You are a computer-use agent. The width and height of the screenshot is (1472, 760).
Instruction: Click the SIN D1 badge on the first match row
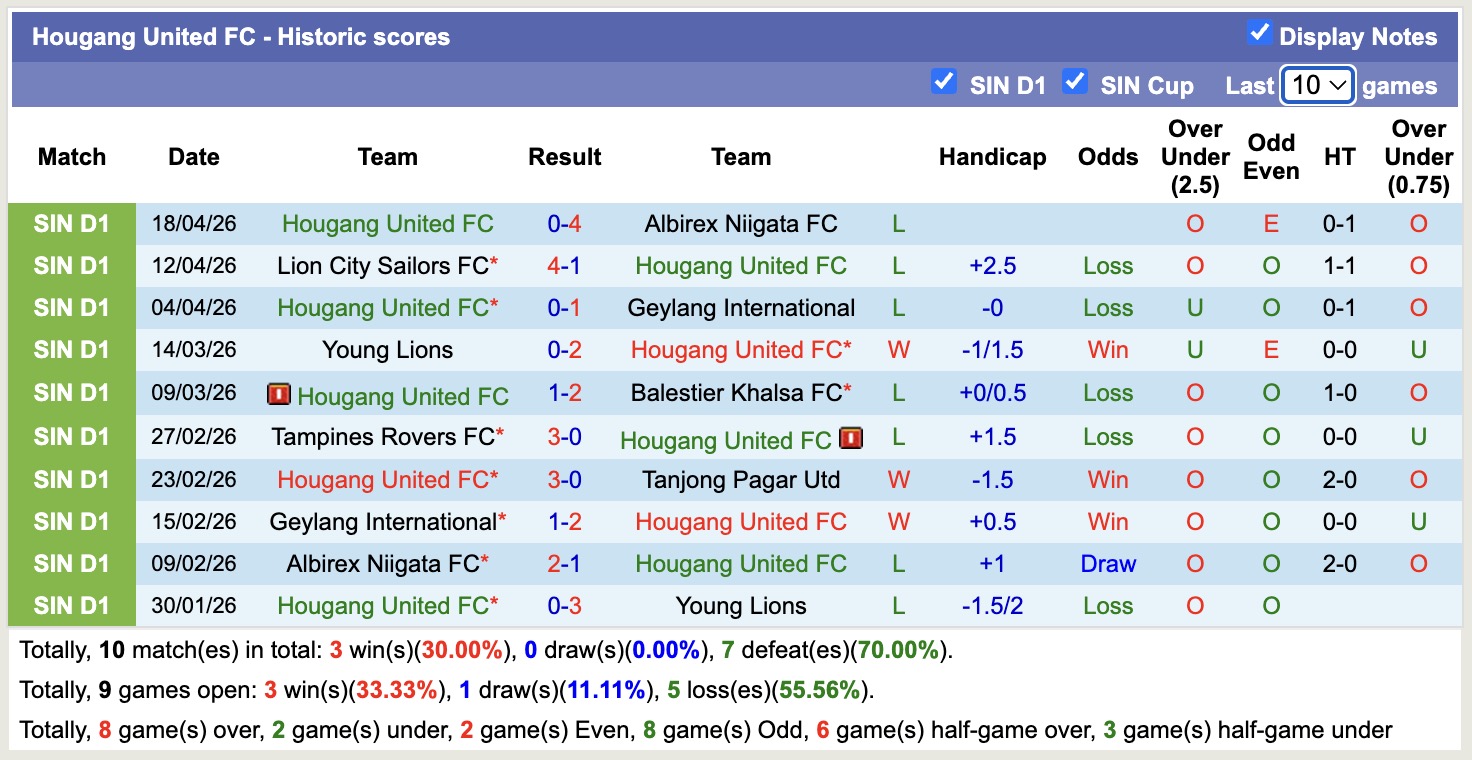tap(72, 223)
